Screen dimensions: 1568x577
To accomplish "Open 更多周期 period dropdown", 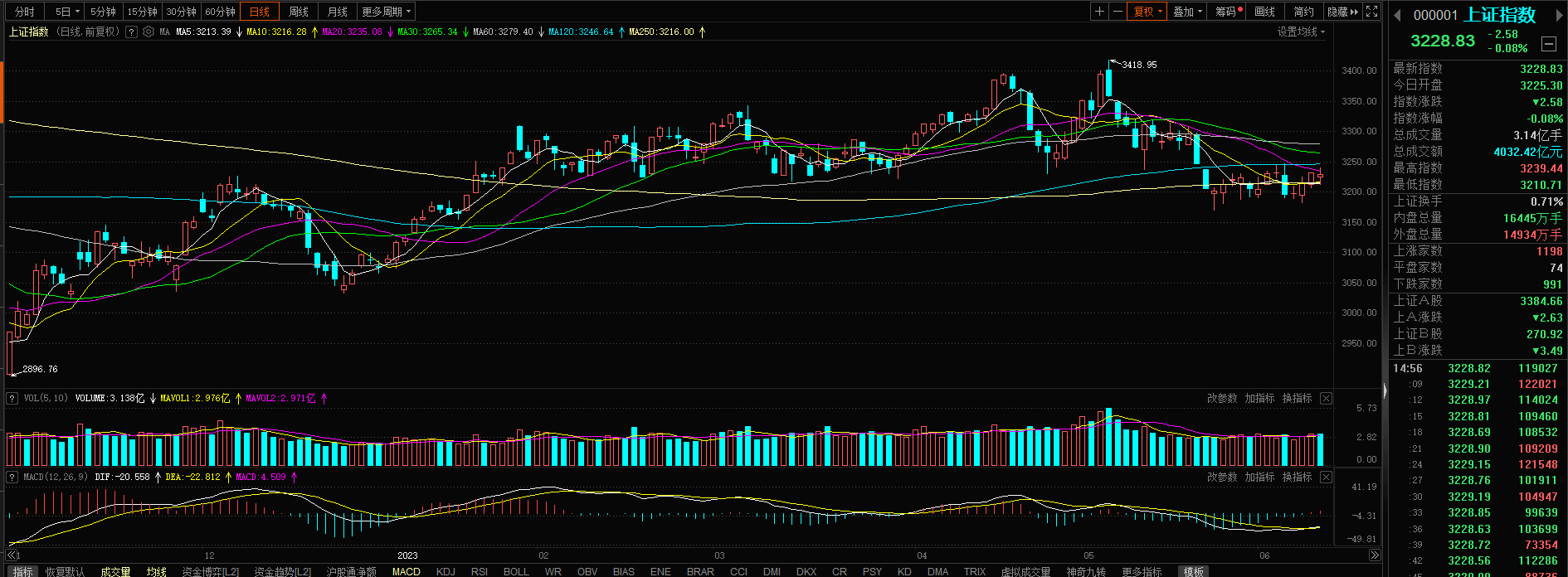I will tap(386, 12).
